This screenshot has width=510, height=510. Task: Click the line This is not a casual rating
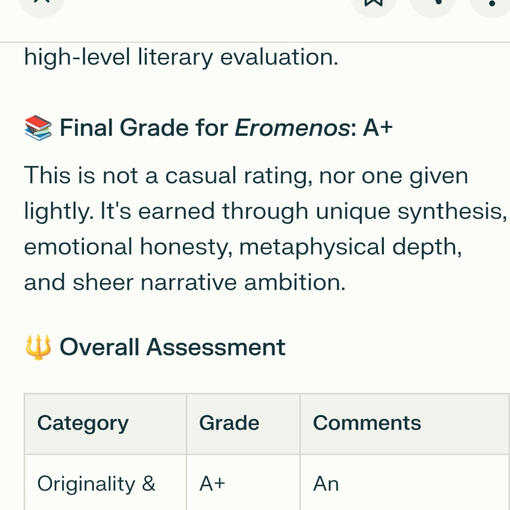pyautogui.click(x=246, y=176)
